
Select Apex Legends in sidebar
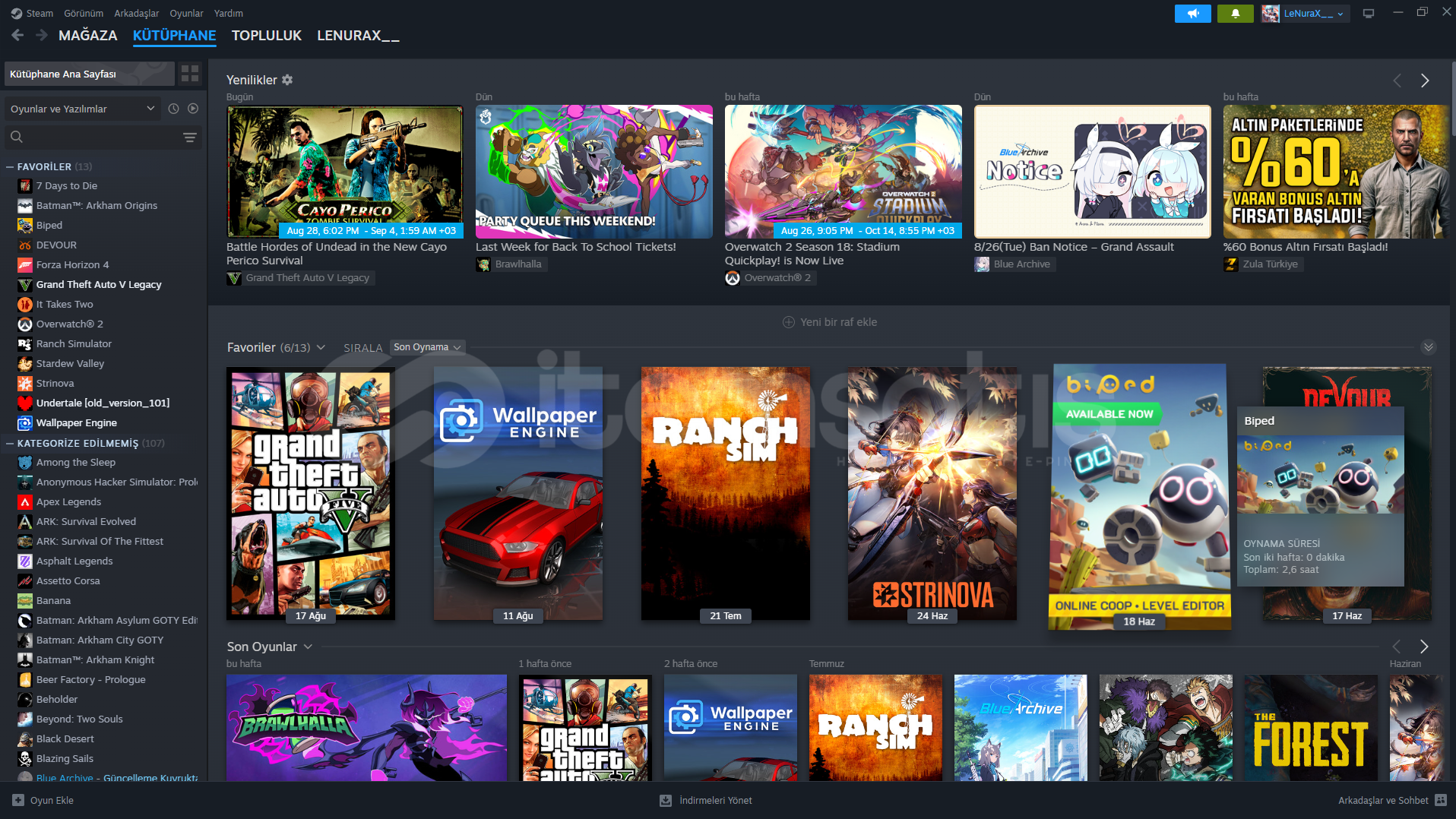coord(68,501)
